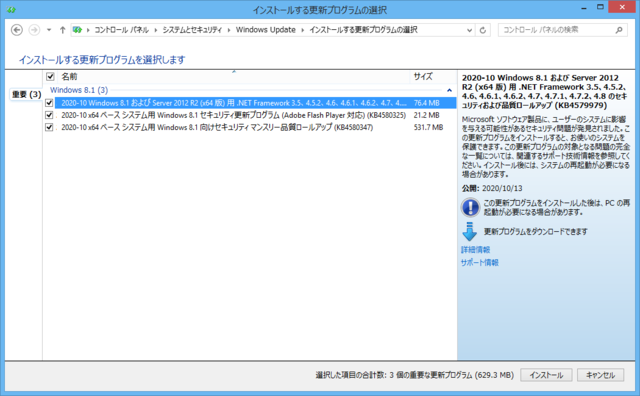
Task: Sort by the サイズ column header
Action: tap(423, 76)
